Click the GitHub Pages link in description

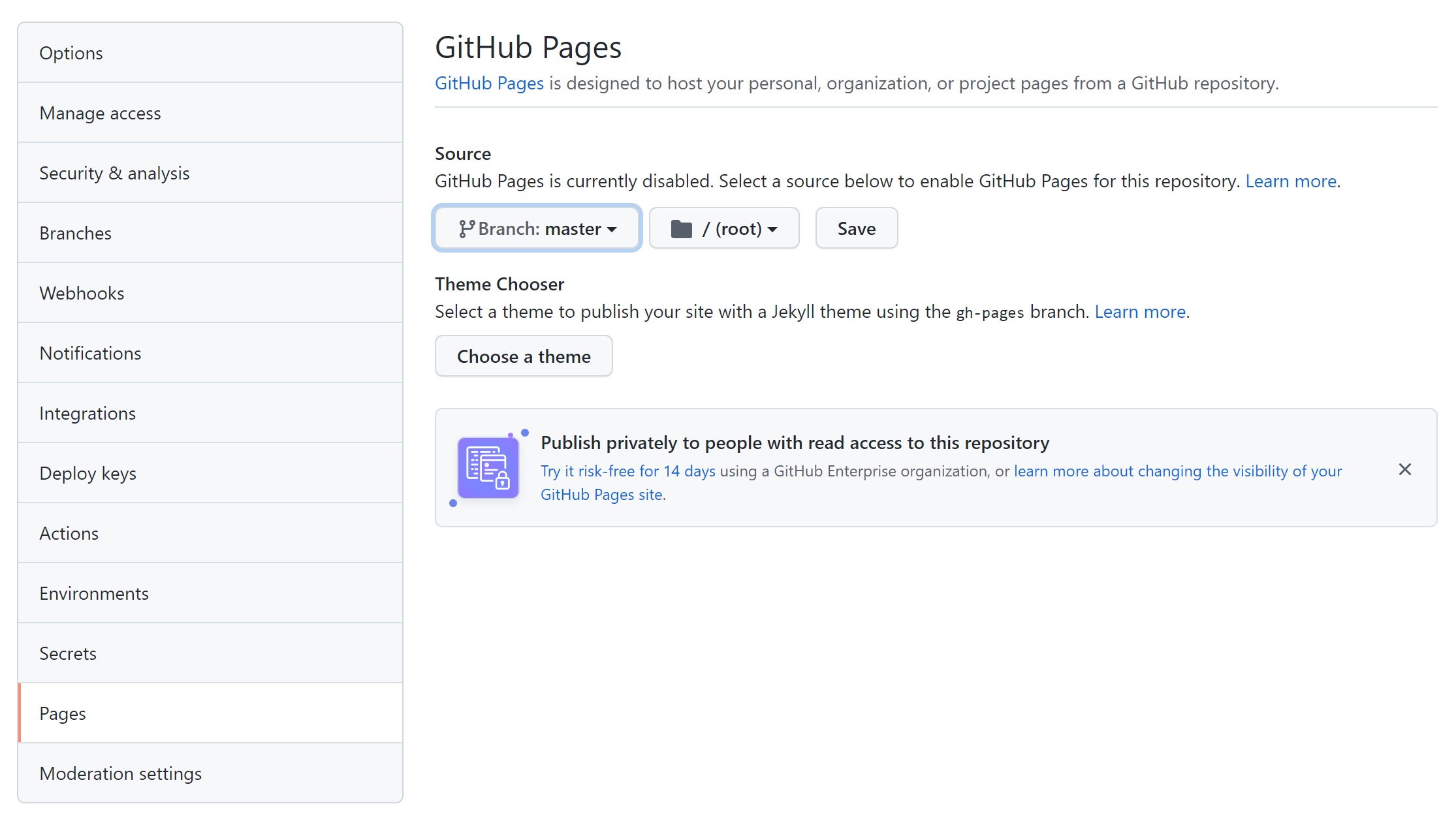click(489, 84)
